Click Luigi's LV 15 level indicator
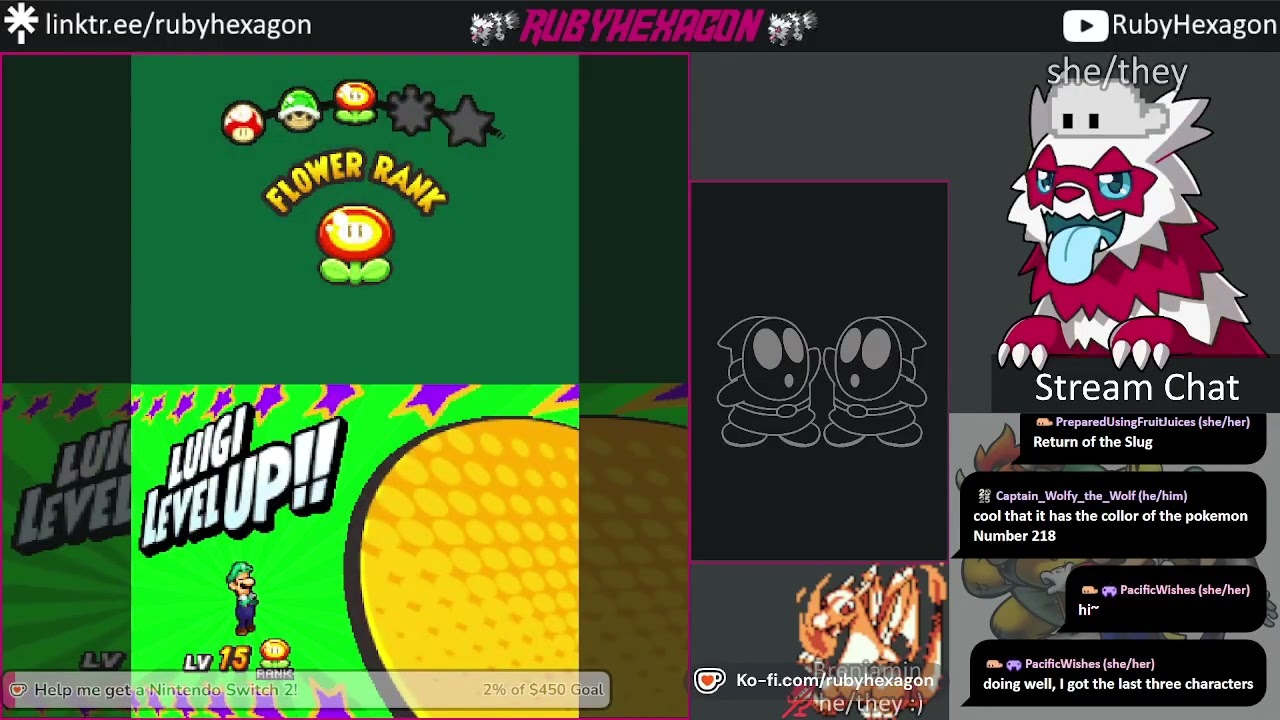1280x720 pixels. click(217, 658)
